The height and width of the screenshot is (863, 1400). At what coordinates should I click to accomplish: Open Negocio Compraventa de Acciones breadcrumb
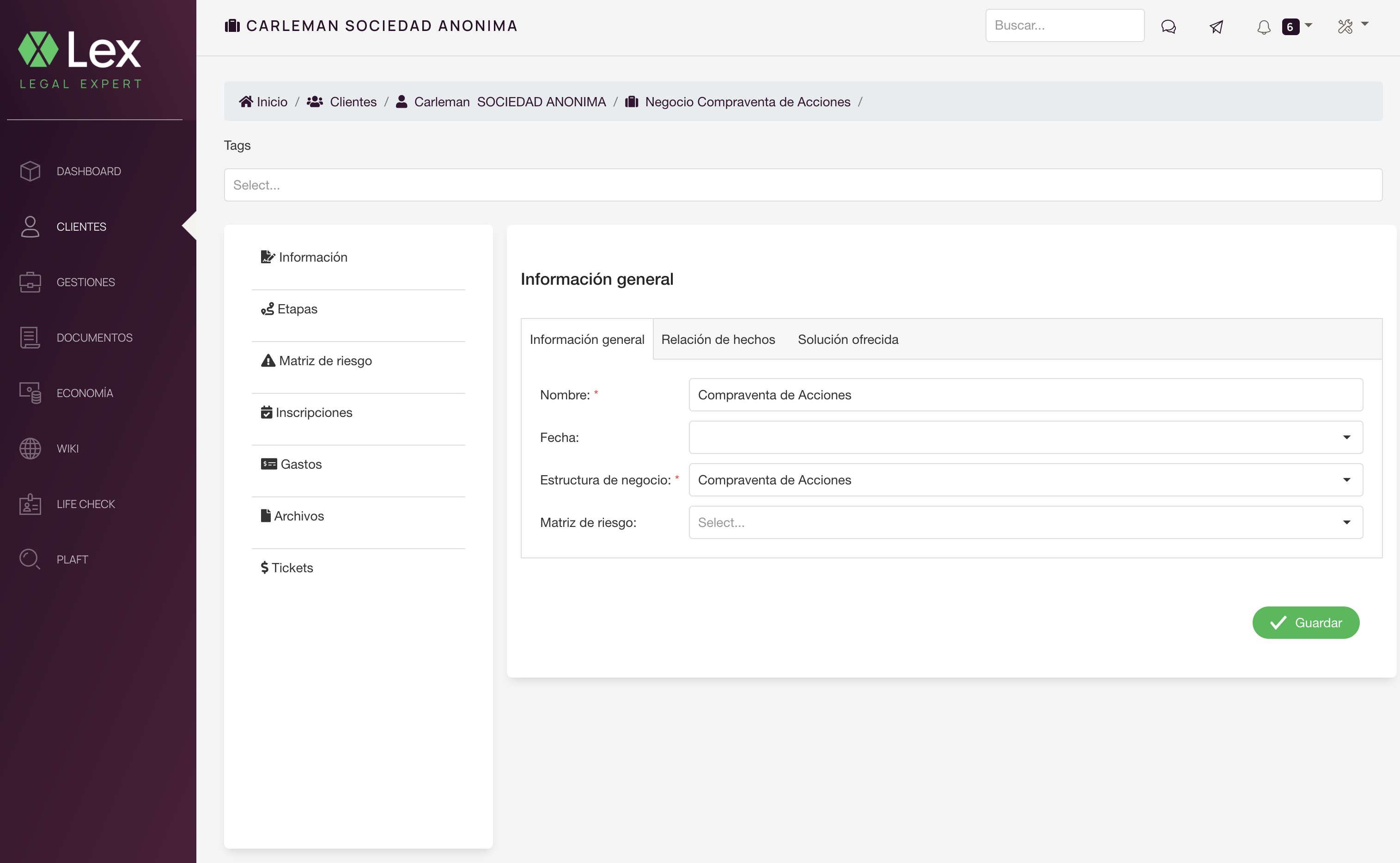click(747, 102)
